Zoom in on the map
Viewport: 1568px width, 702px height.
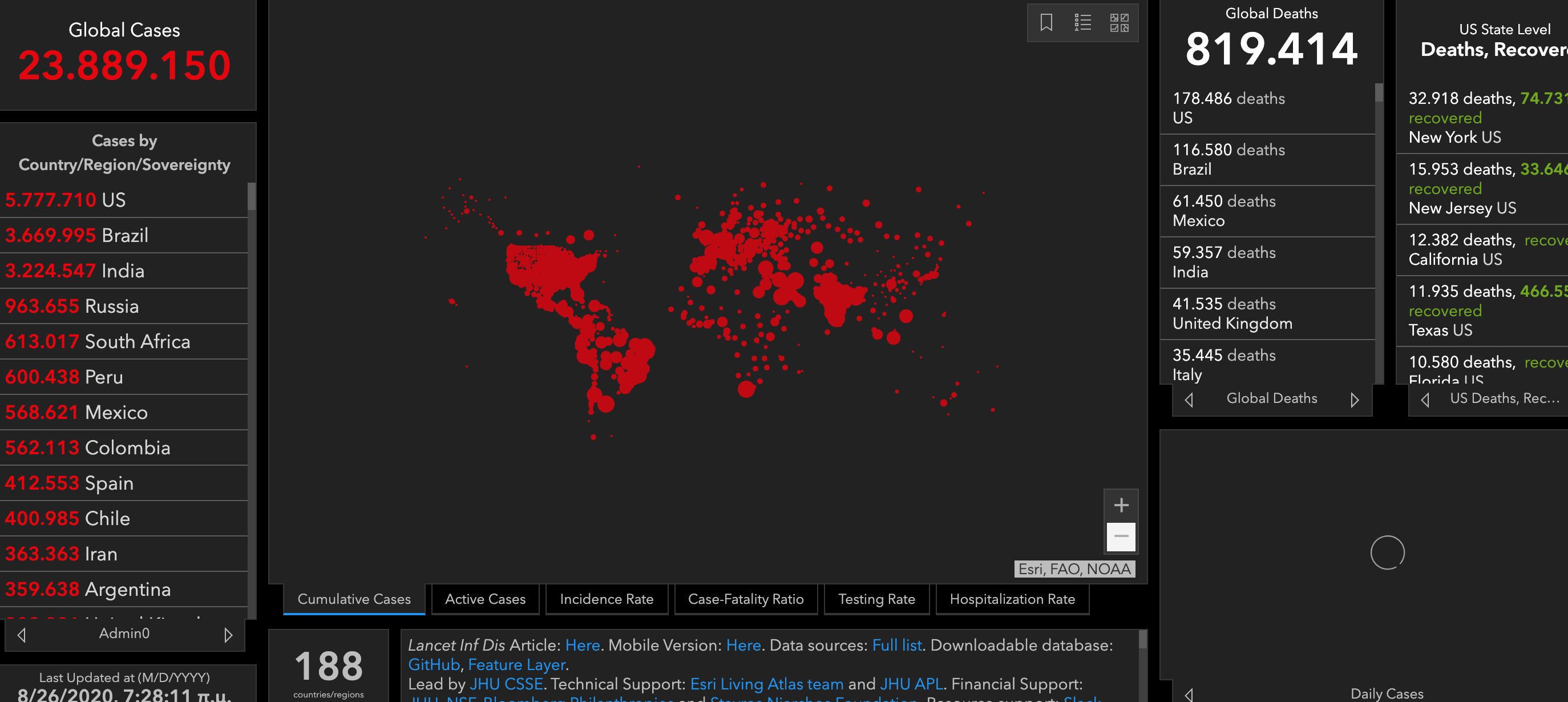pyautogui.click(x=1121, y=505)
